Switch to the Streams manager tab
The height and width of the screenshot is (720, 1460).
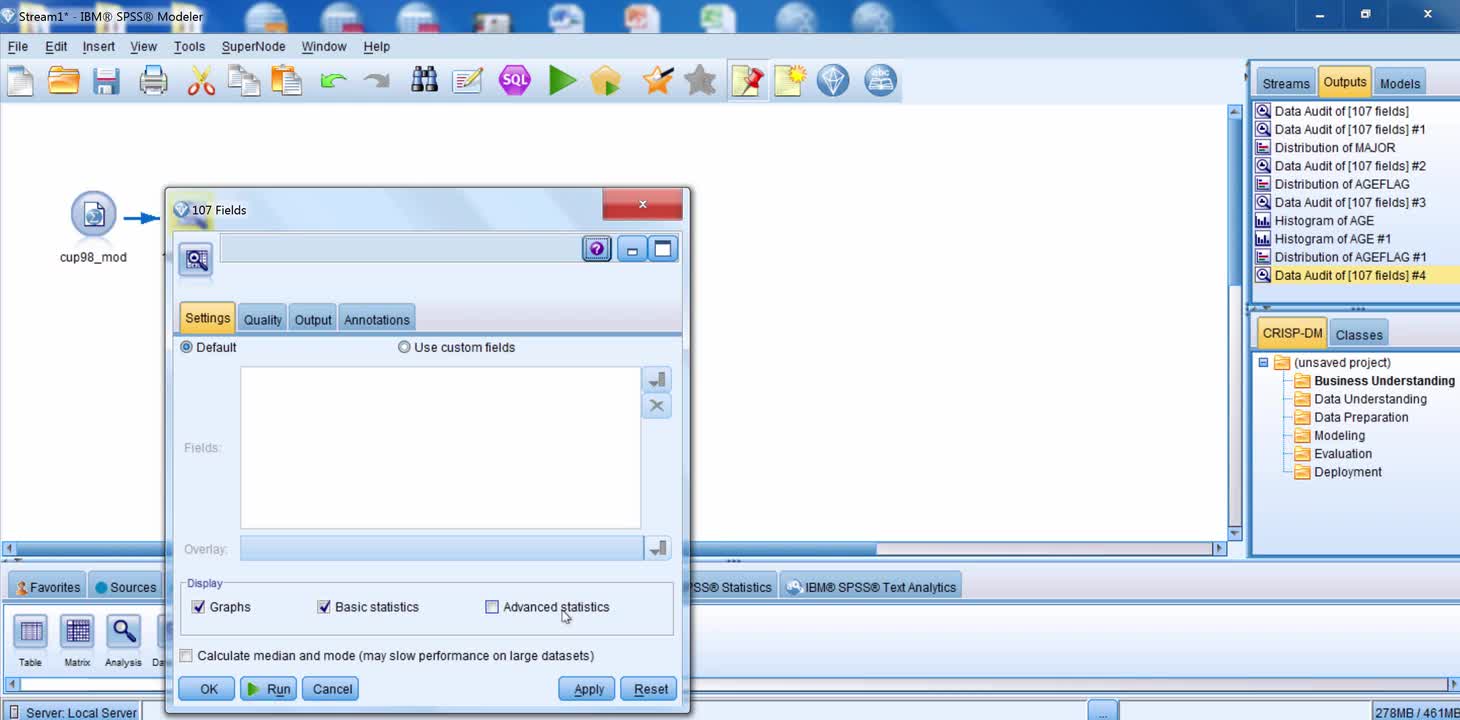click(x=1285, y=83)
